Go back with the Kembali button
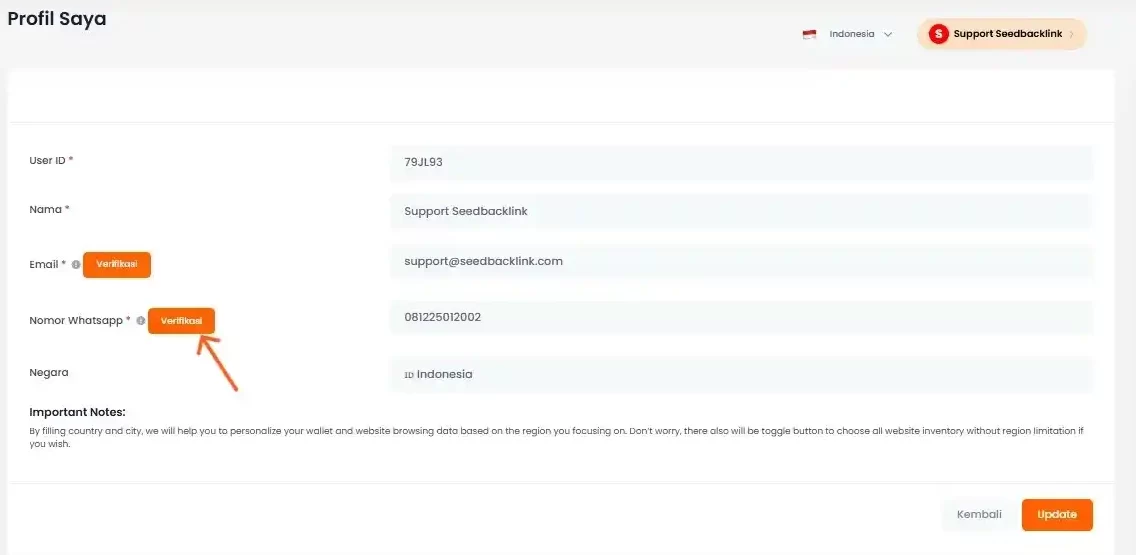The height and width of the screenshot is (555, 1136). point(979,515)
